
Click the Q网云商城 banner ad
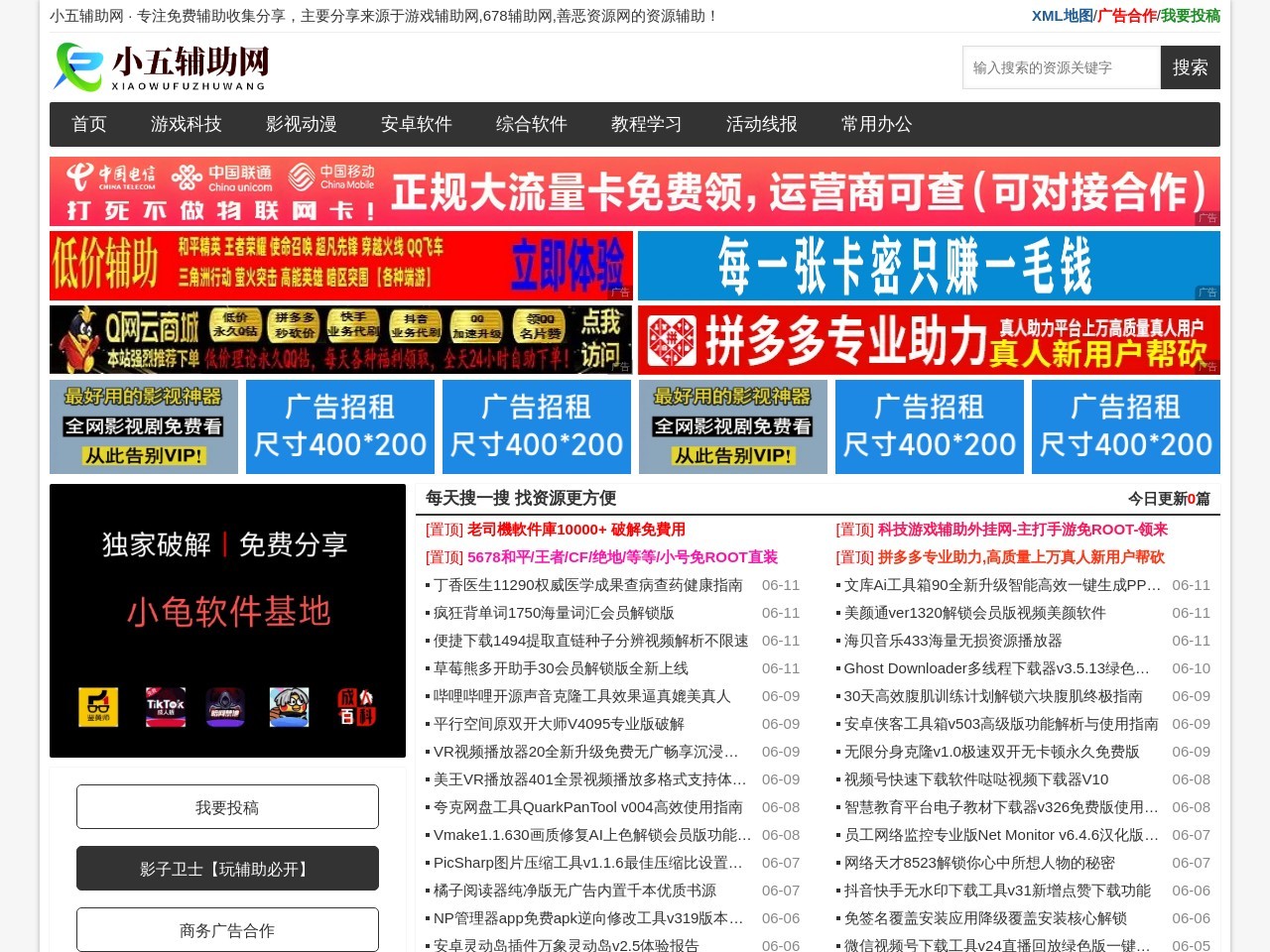tap(341, 340)
